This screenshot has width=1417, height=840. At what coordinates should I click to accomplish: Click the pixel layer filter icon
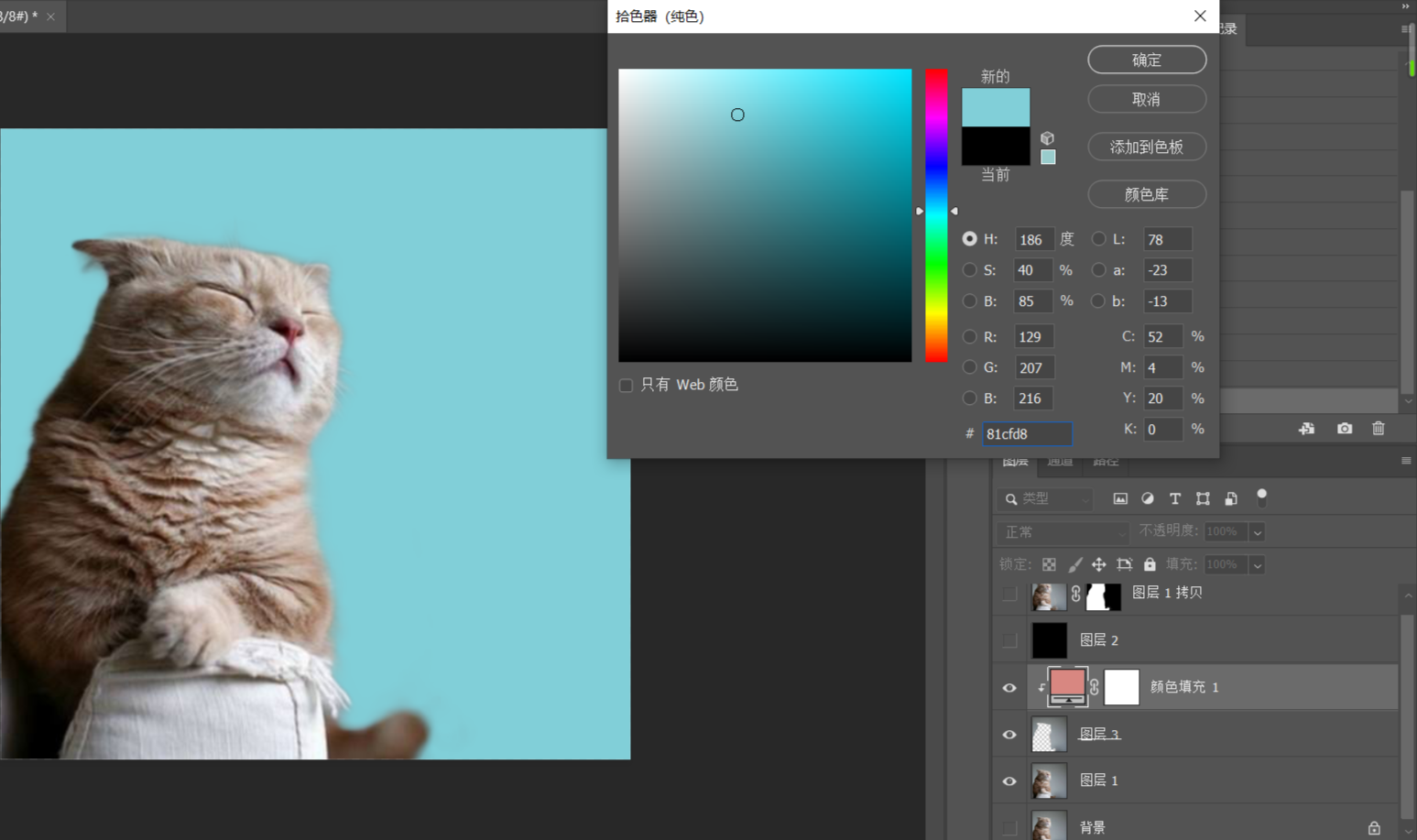point(1120,498)
